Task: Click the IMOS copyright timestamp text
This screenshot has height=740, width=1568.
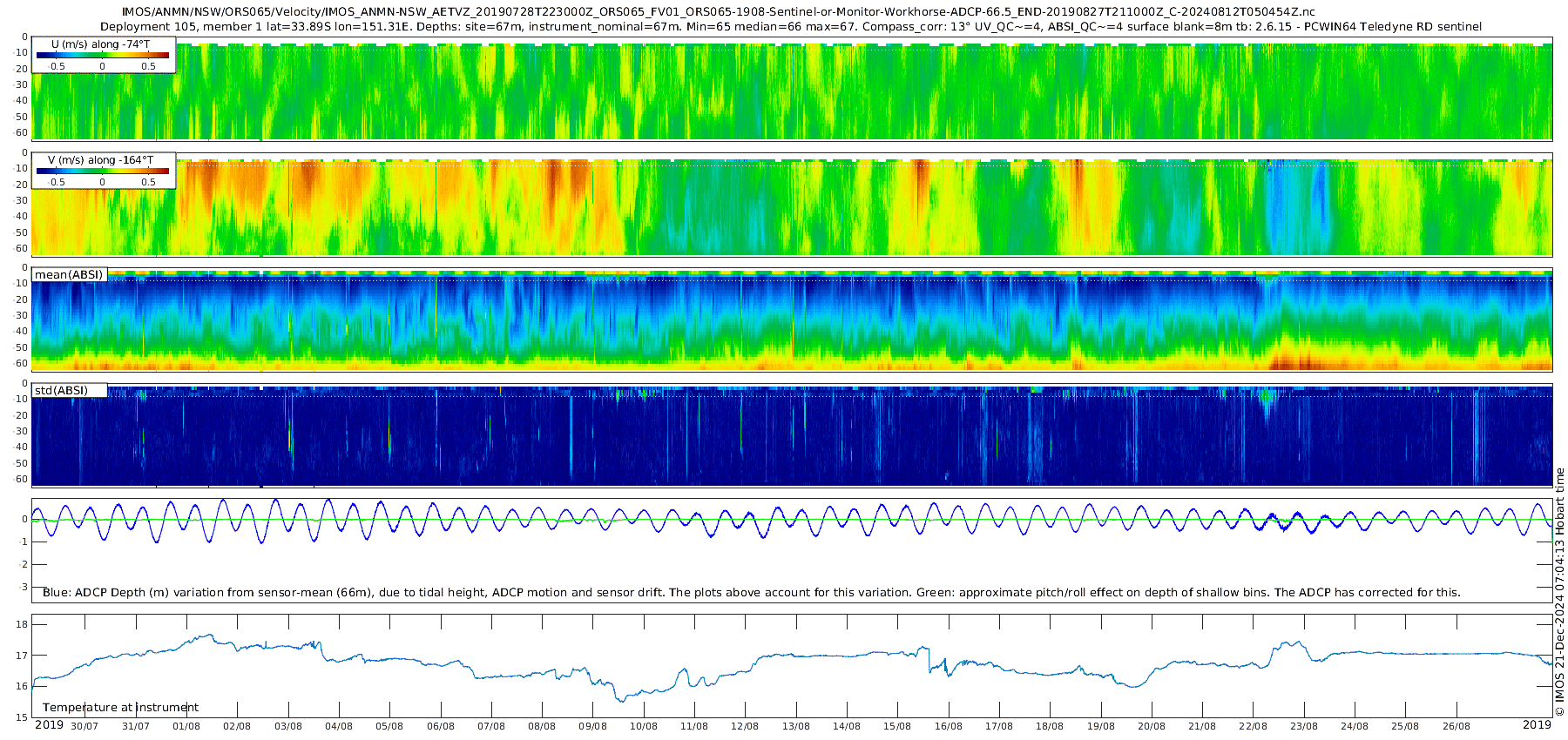Action: [x=1560, y=592]
